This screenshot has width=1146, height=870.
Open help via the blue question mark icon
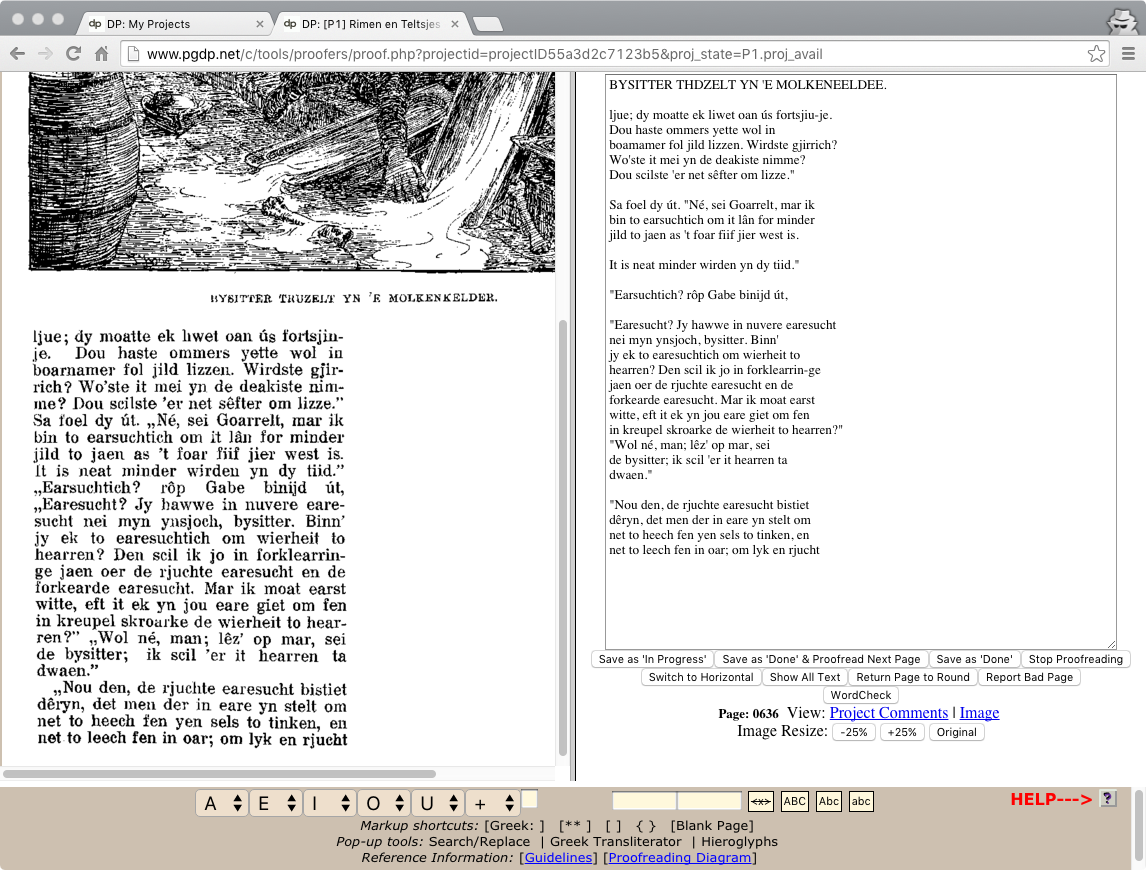coord(1107,800)
